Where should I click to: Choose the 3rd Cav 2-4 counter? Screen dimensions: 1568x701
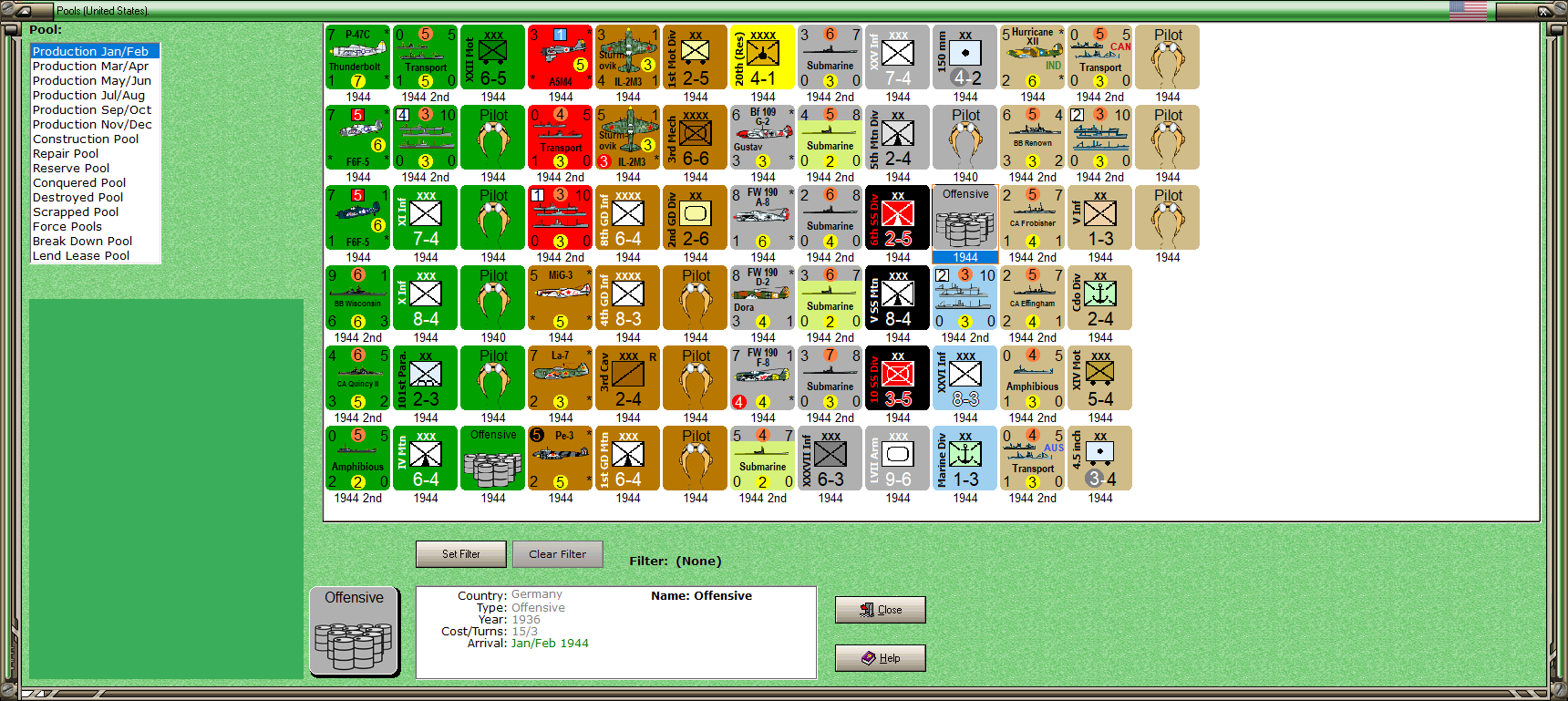tap(628, 378)
